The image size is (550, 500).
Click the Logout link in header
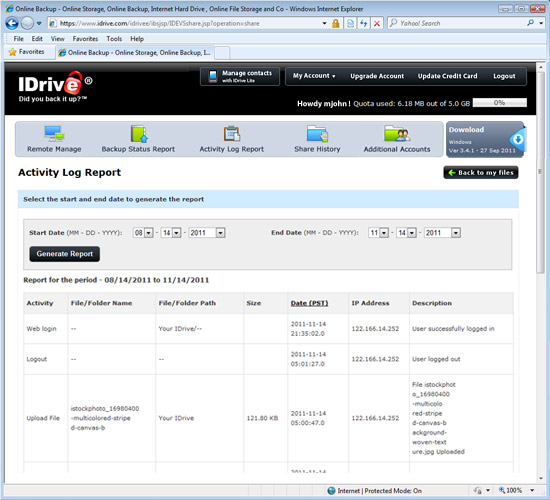pyautogui.click(x=504, y=76)
